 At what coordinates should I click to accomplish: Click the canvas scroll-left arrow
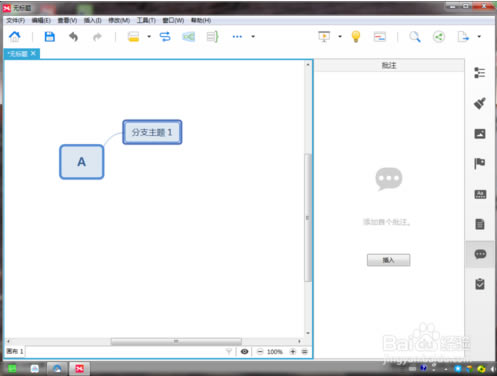9,341
